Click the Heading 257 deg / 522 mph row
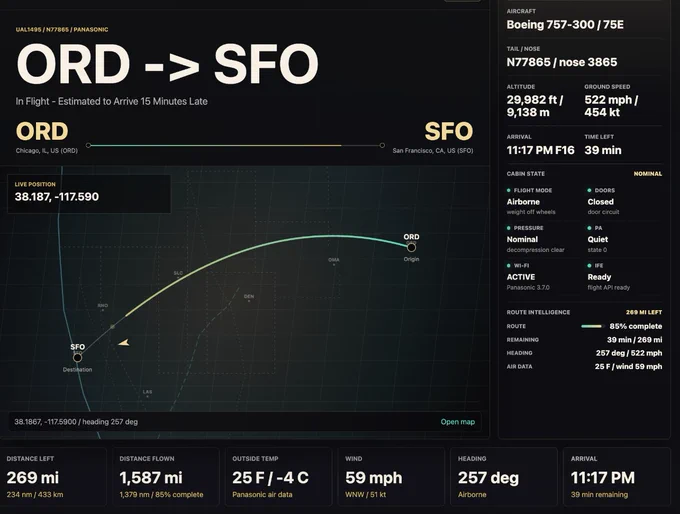 (584, 353)
